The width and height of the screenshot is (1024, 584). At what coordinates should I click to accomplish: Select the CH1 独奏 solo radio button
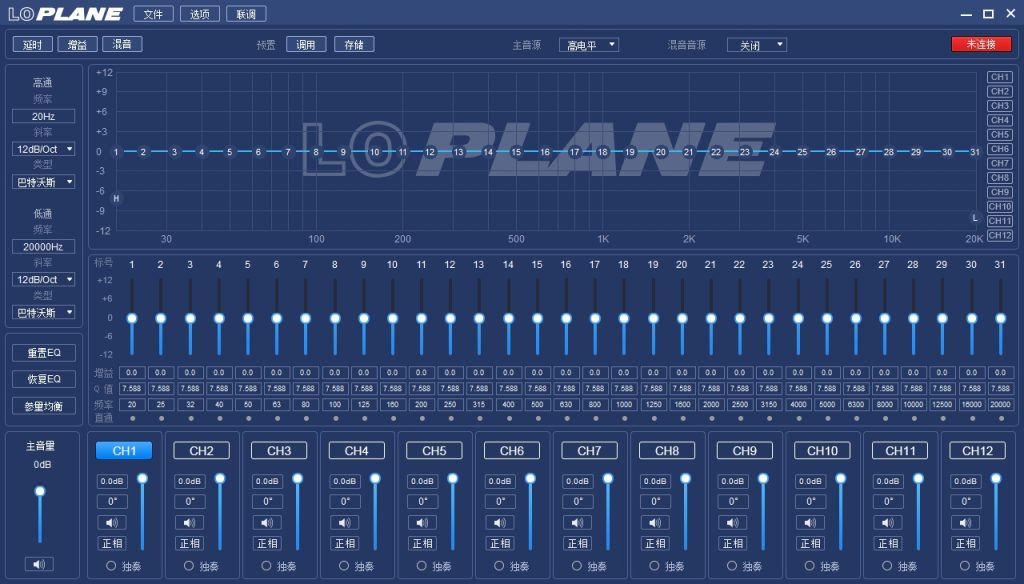pos(111,566)
